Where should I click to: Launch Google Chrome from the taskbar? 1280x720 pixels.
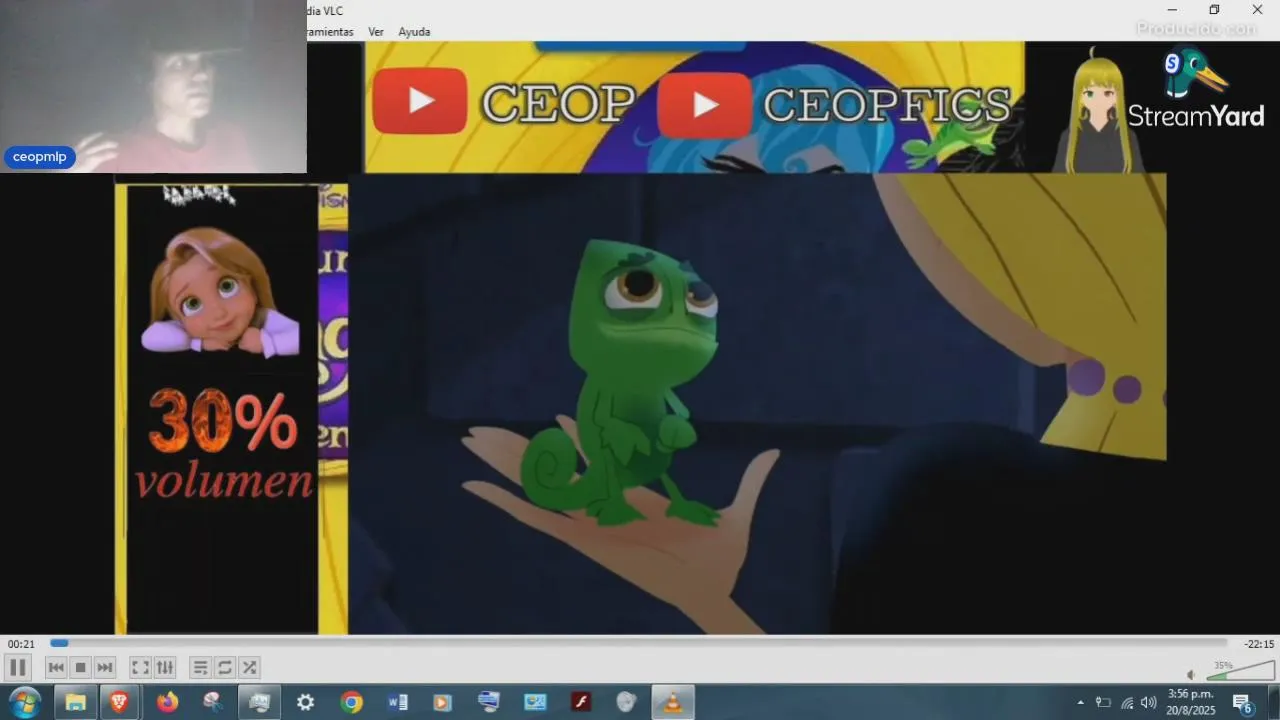coord(351,702)
